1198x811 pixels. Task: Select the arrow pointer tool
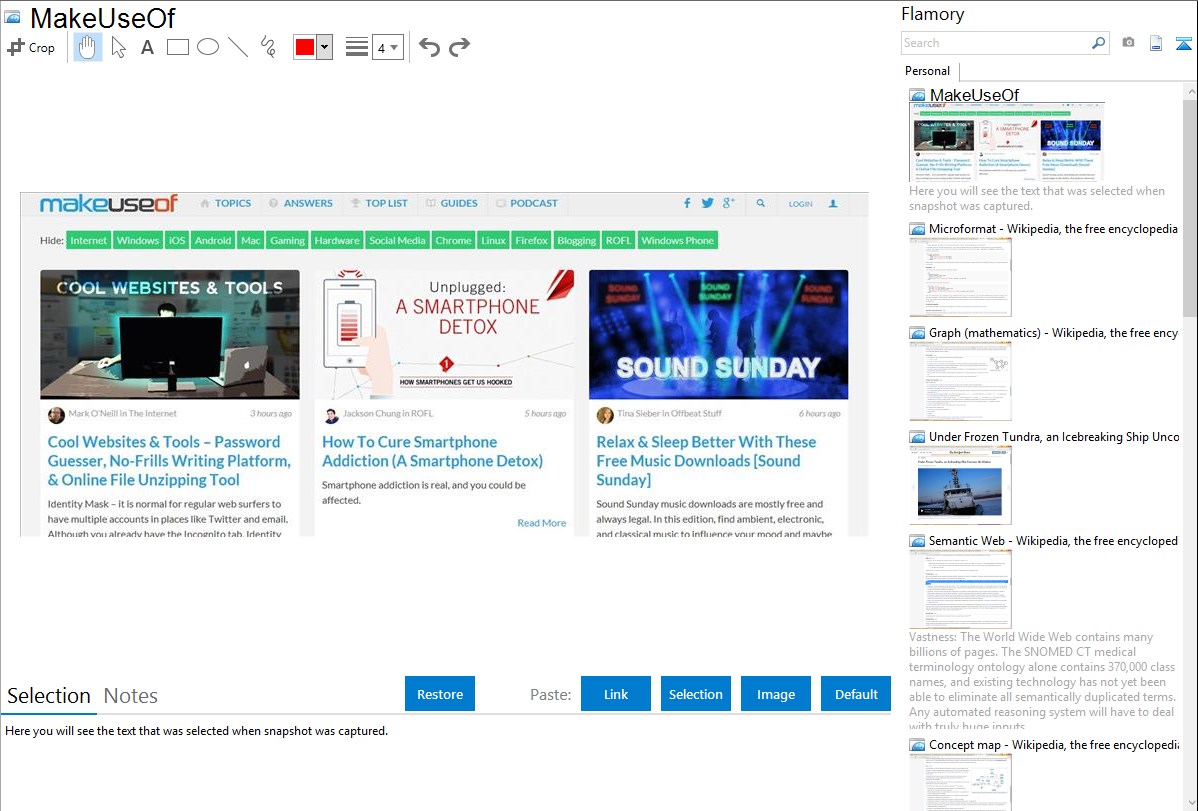tap(118, 47)
